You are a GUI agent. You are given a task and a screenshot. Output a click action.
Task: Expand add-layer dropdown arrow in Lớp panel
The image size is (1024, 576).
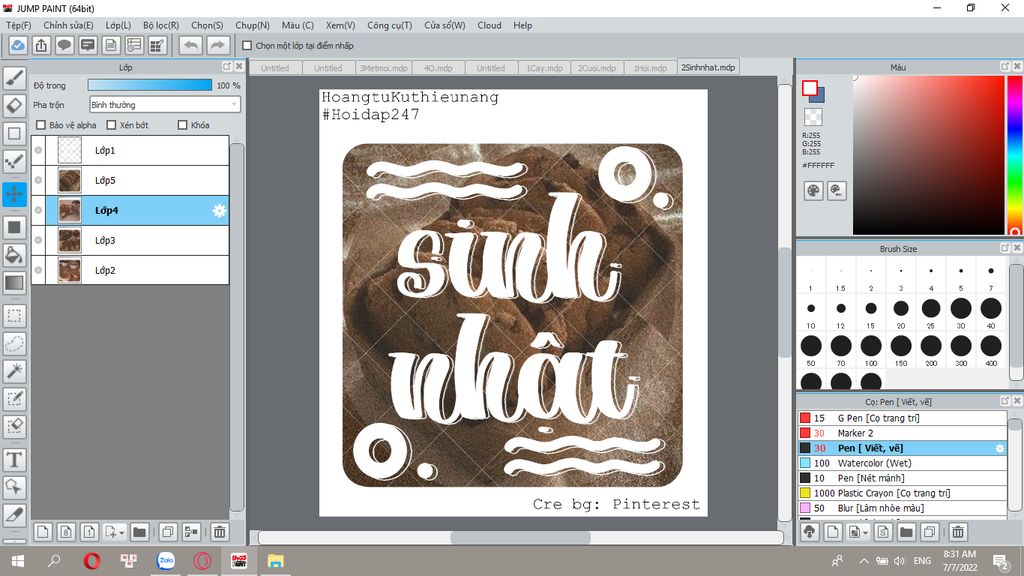(x=121, y=533)
